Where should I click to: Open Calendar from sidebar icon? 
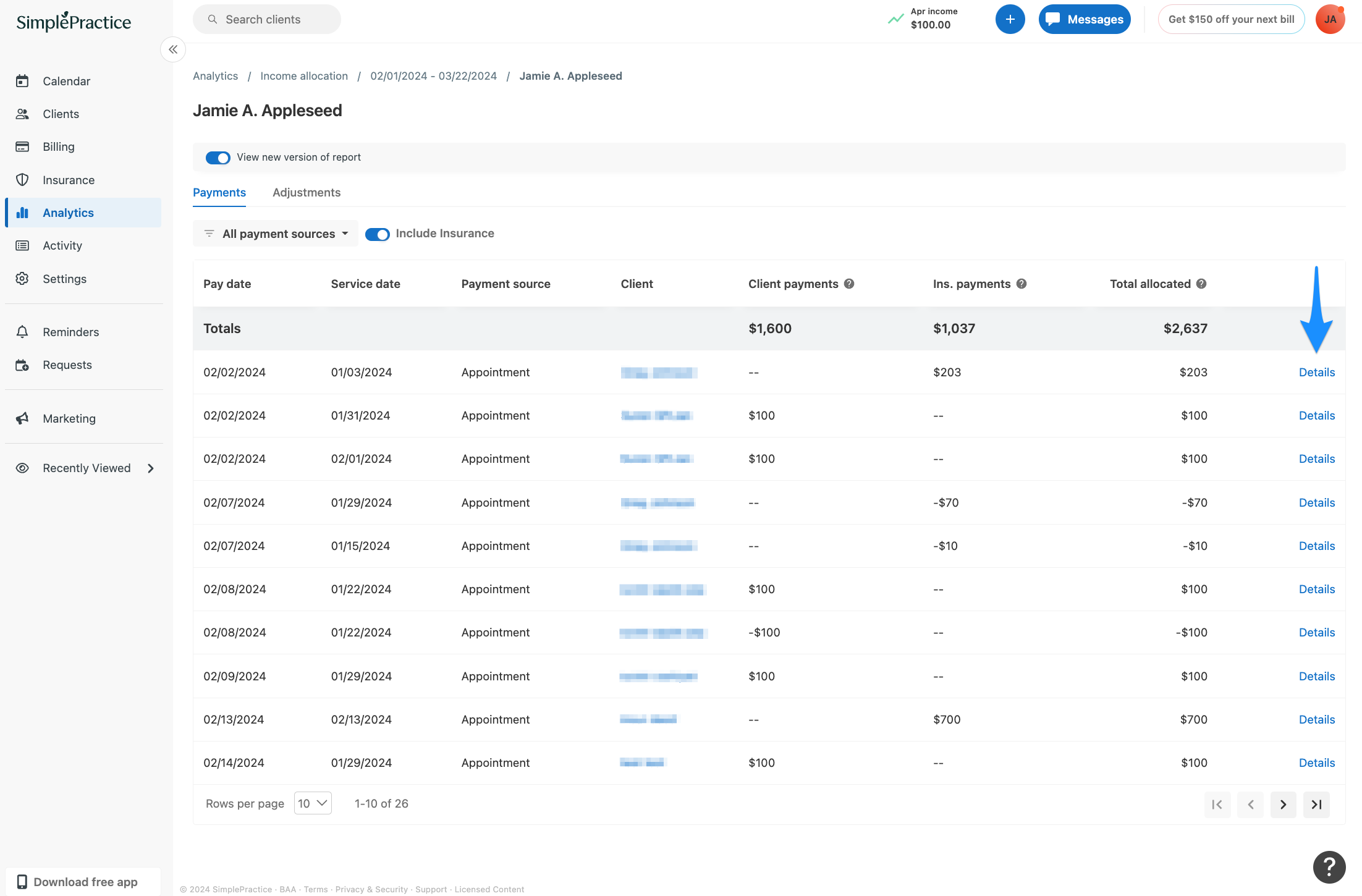pyautogui.click(x=22, y=81)
